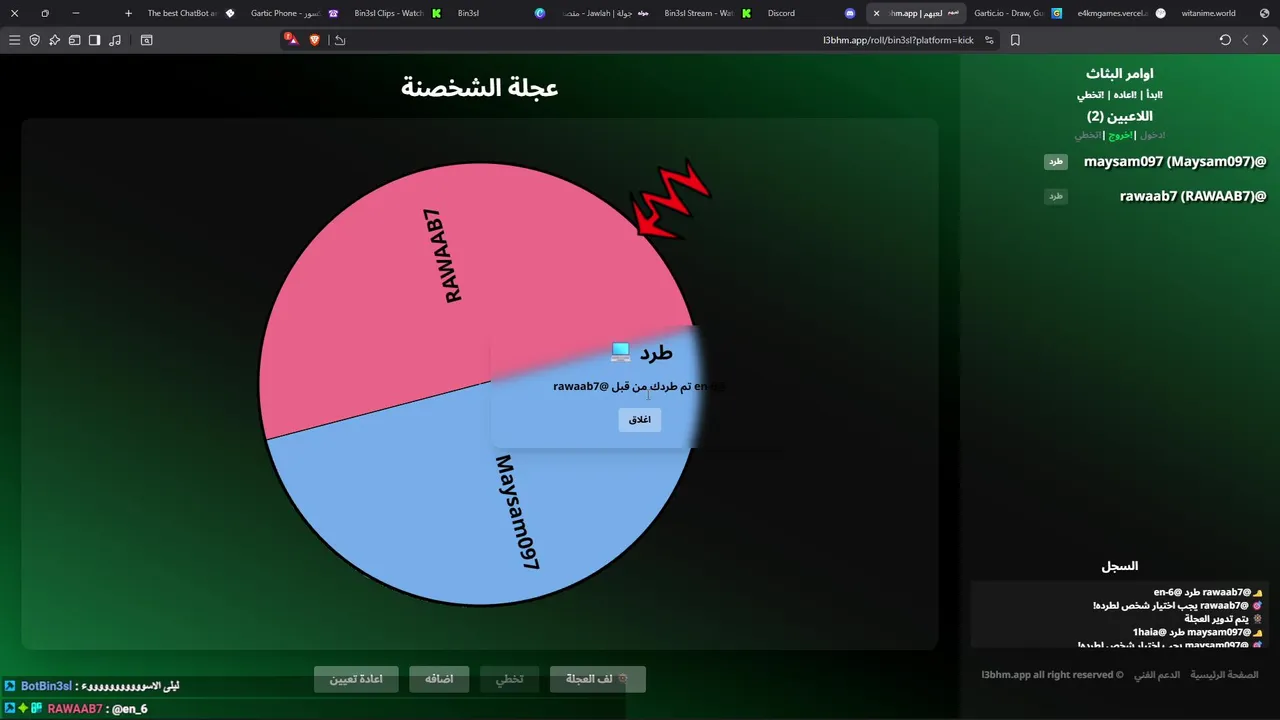Screen dimensions: 1280x720
Task: Click the address bar URL l3bhm.app/roll
Action: [x=898, y=40]
